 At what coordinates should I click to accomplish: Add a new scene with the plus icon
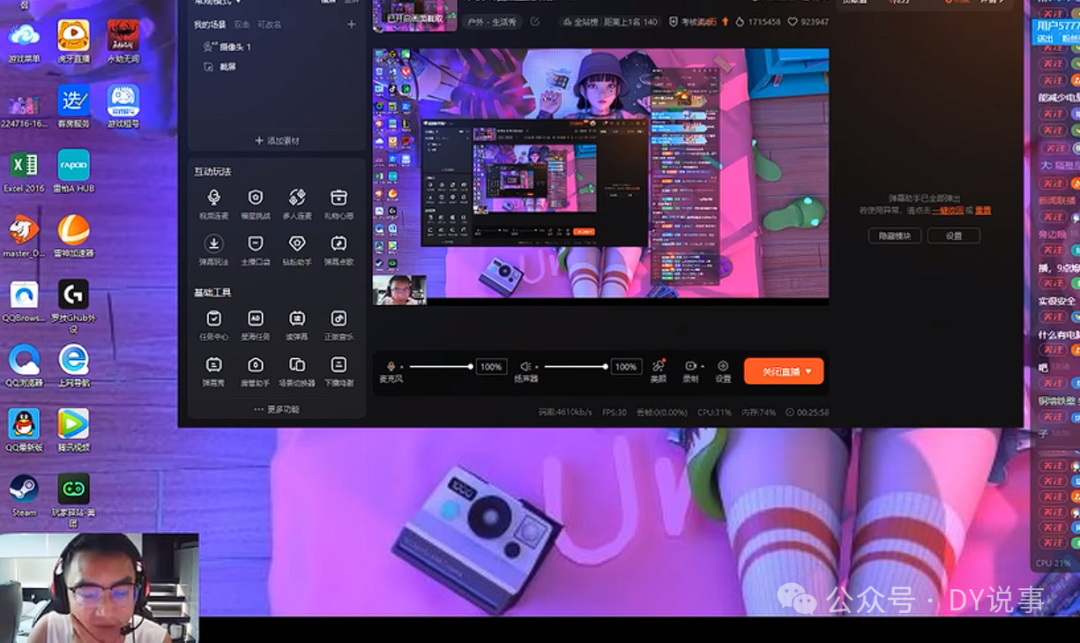(x=351, y=24)
